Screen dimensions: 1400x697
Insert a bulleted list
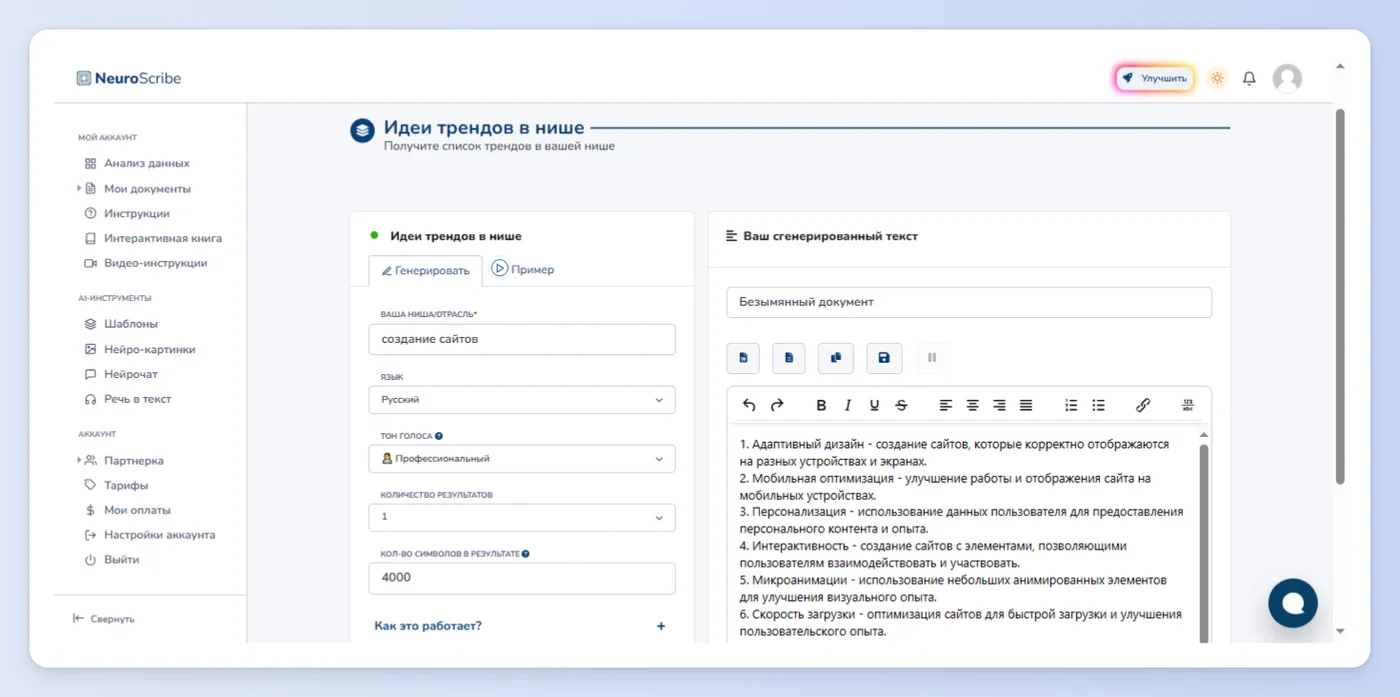point(1098,405)
